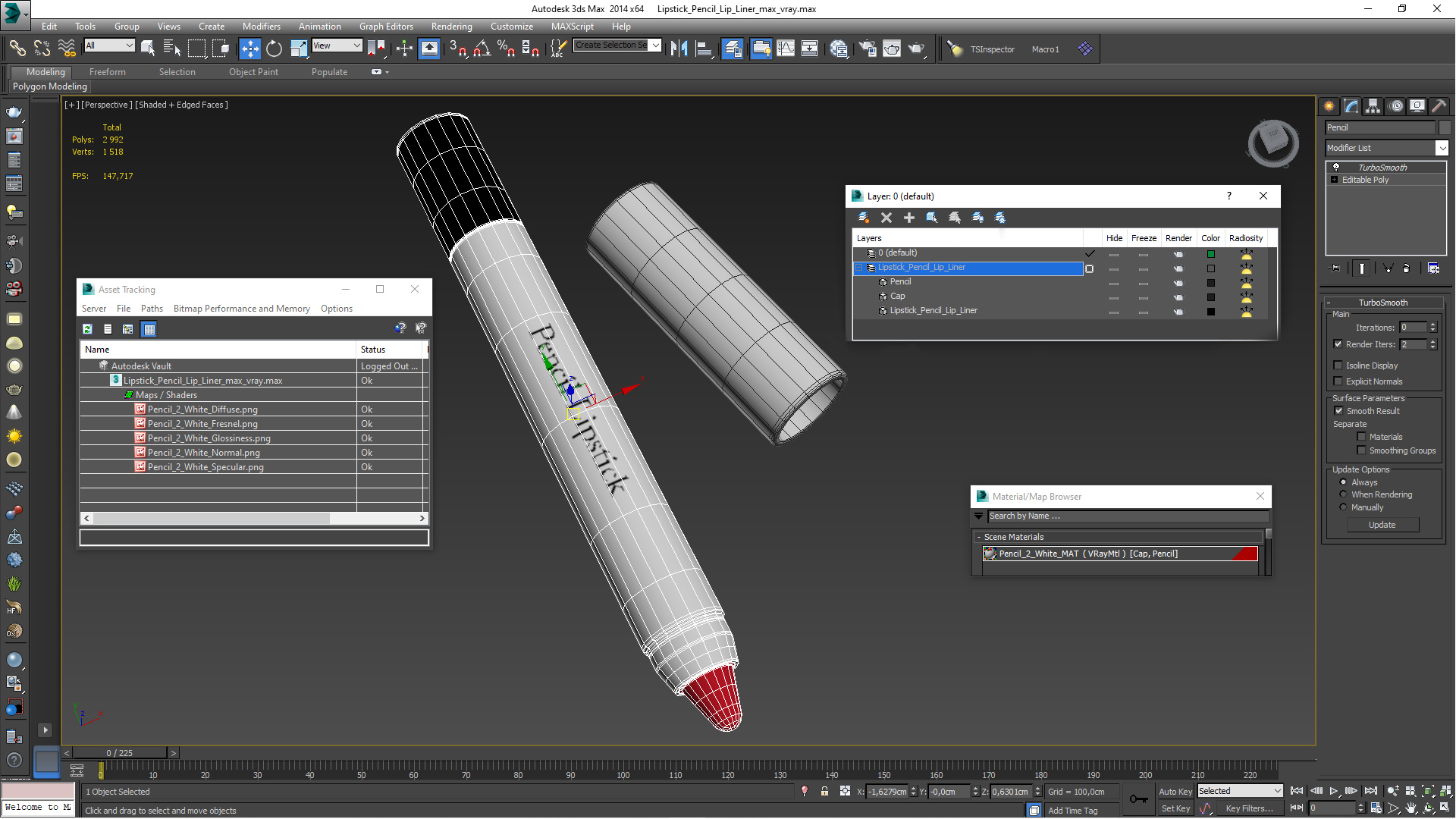Screen dimensions: 1456x819
Task: Click the Maximize Viewport toggle icon
Action: coord(1446,808)
